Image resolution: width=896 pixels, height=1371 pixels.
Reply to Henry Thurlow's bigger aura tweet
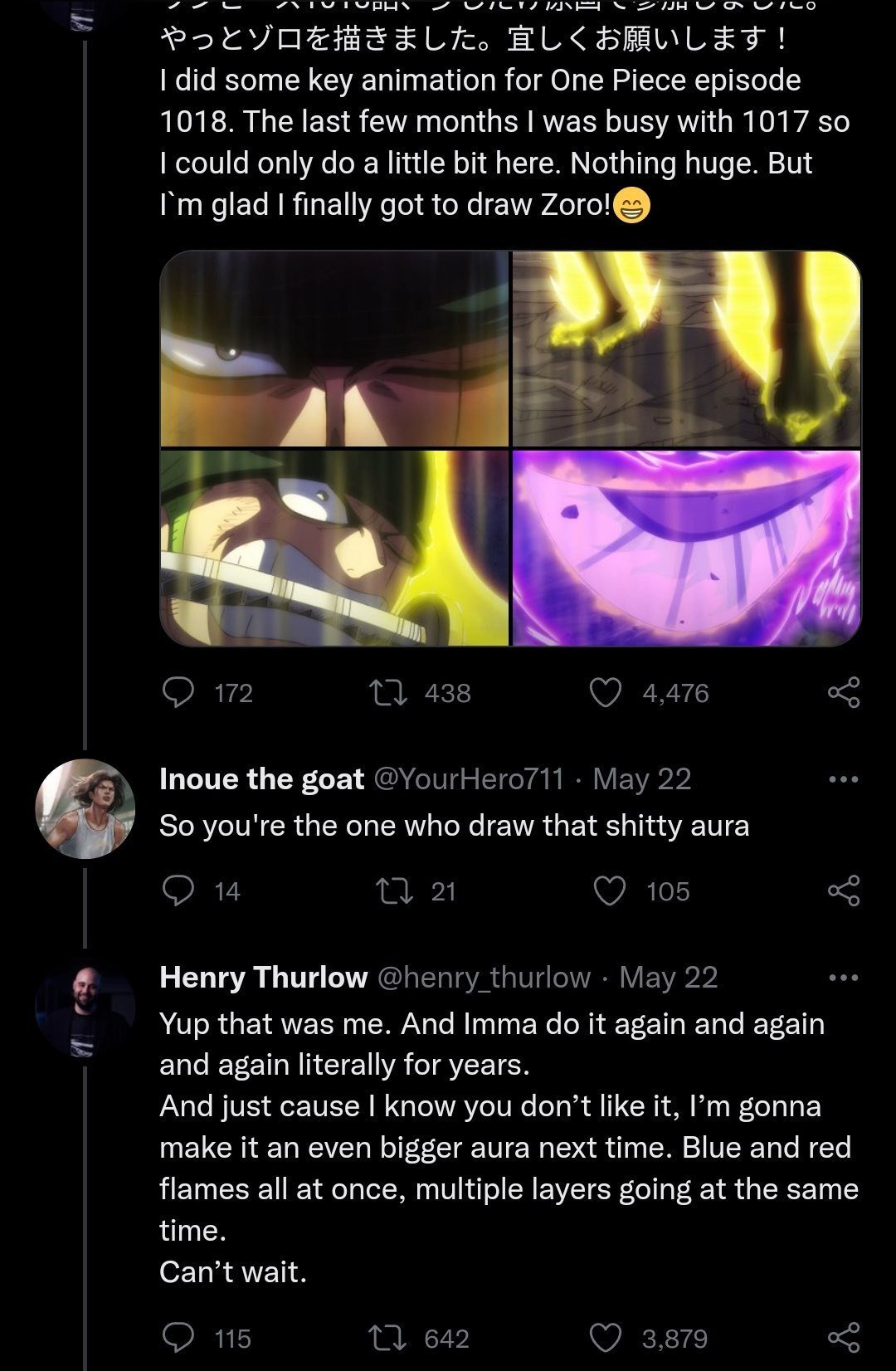[x=178, y=1338]
